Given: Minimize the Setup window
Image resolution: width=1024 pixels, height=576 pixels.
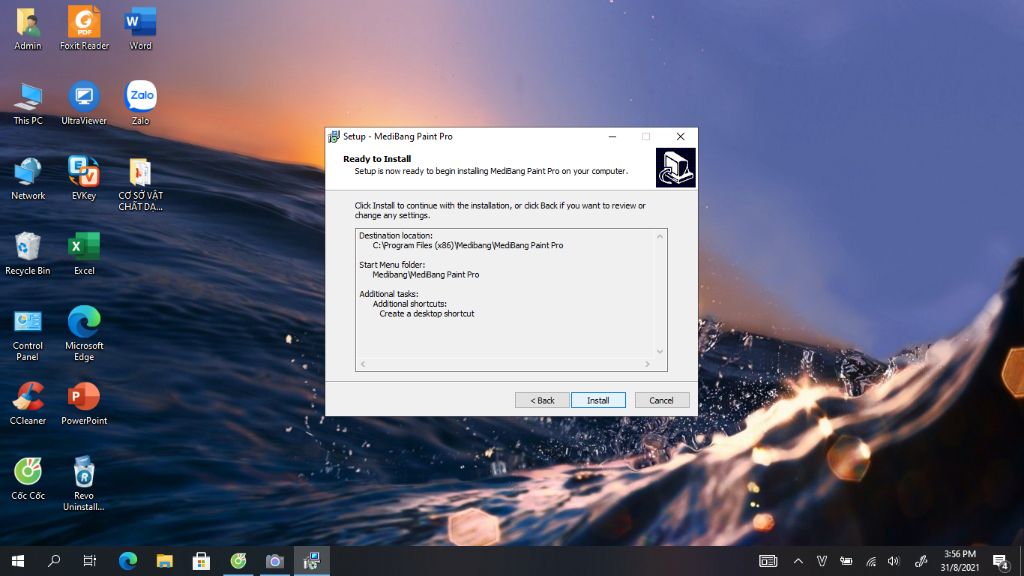Looking at the screenshot, I should [613, 136].
